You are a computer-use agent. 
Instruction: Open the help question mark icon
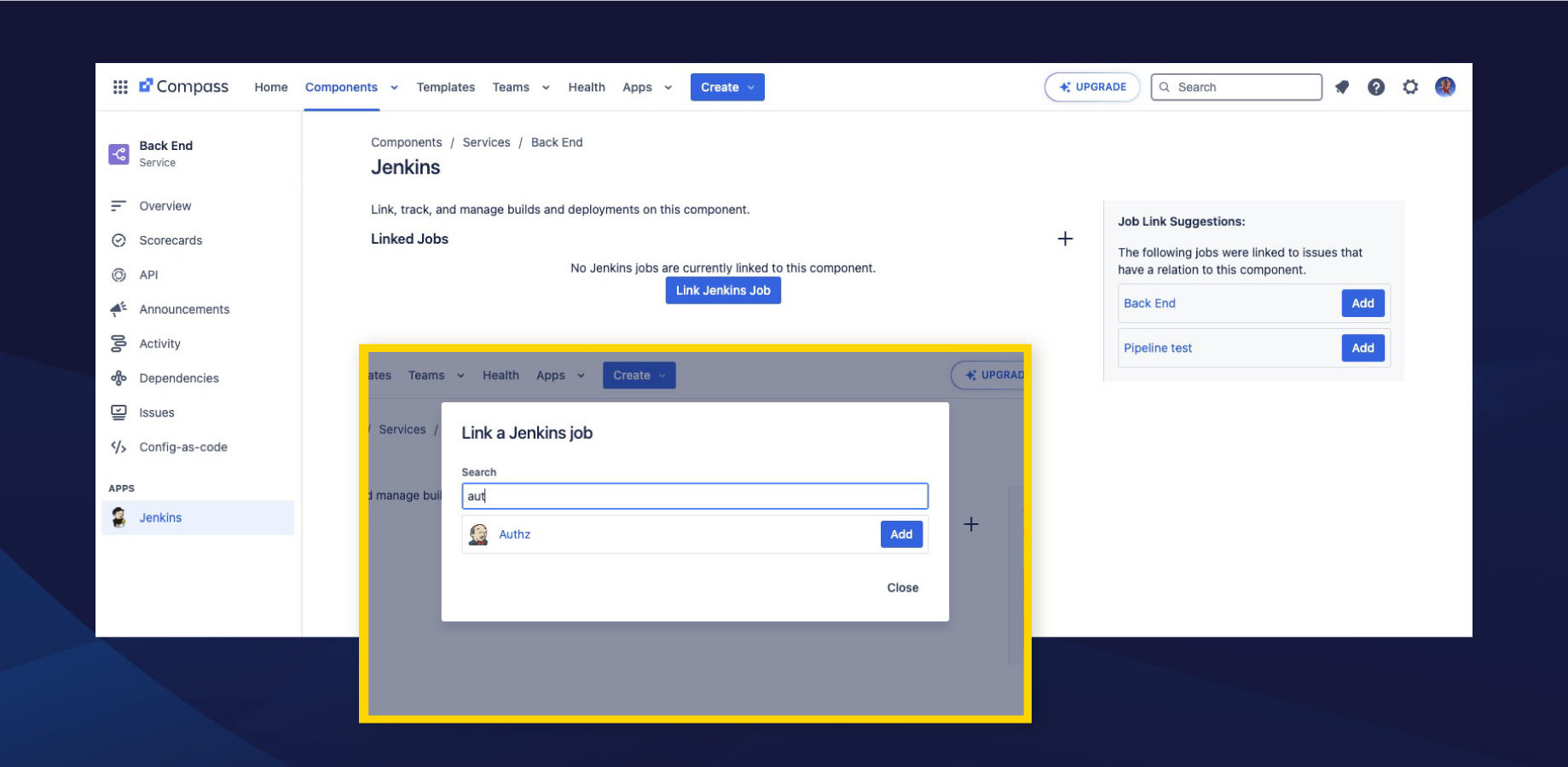click(x=1376, y=87)
